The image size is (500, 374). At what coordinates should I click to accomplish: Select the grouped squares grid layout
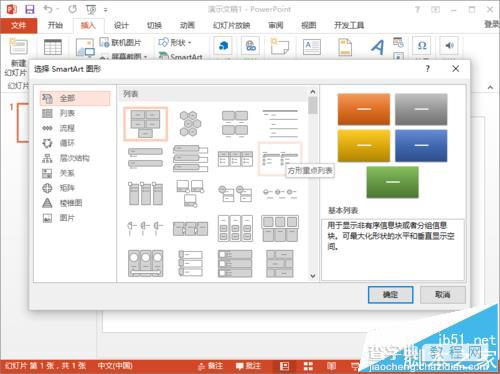tap(279, 229)
